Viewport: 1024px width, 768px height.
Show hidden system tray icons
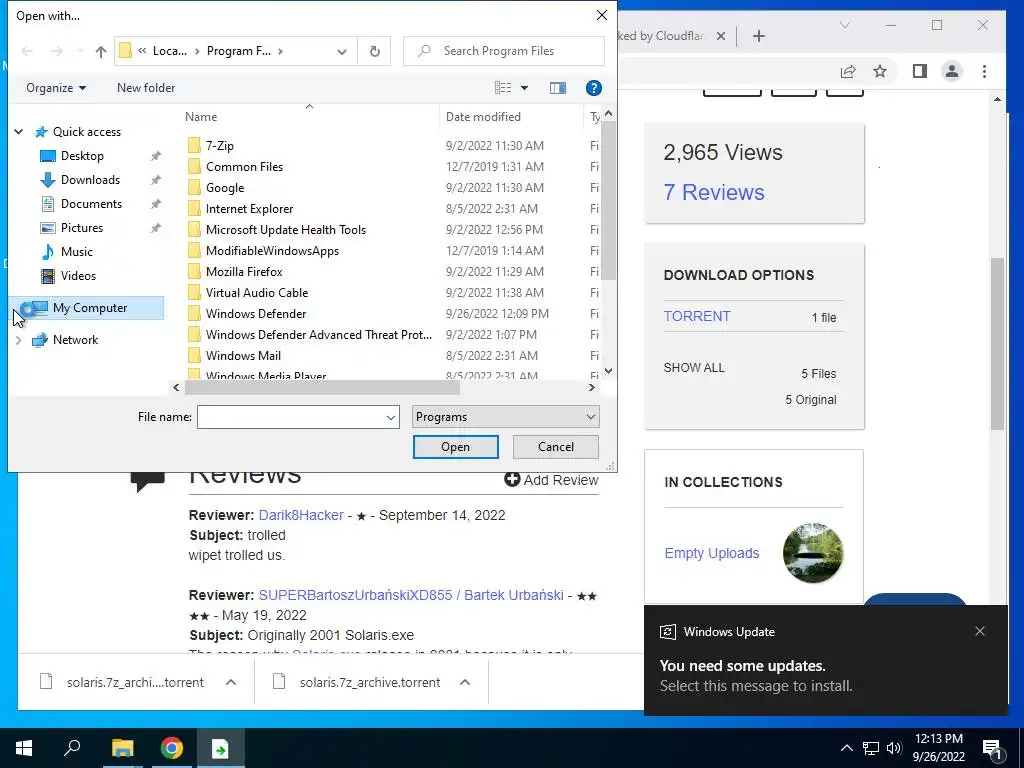point(846,748)
